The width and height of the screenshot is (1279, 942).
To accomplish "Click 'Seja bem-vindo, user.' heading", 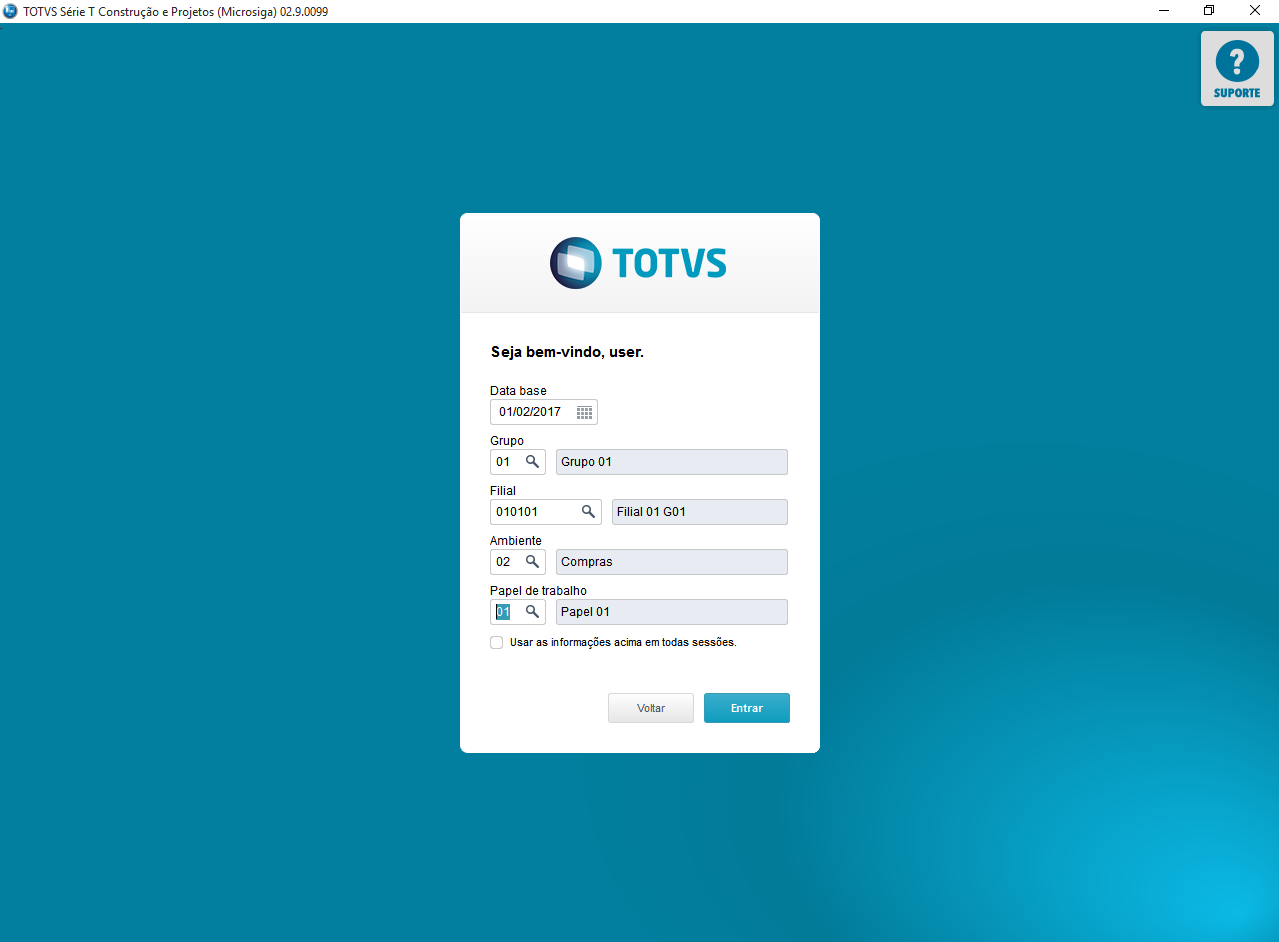I will coord(567,352).
